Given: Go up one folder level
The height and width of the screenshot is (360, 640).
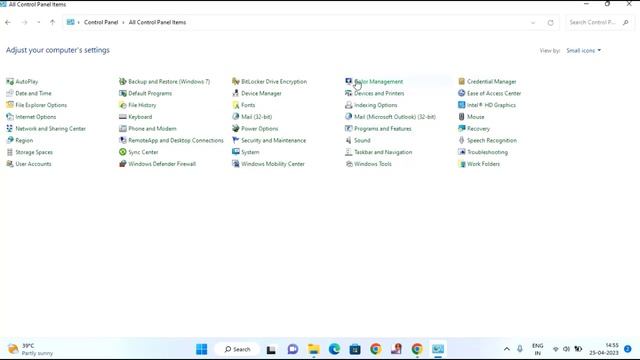Looking at the screenshot, I should coord(52,22).
